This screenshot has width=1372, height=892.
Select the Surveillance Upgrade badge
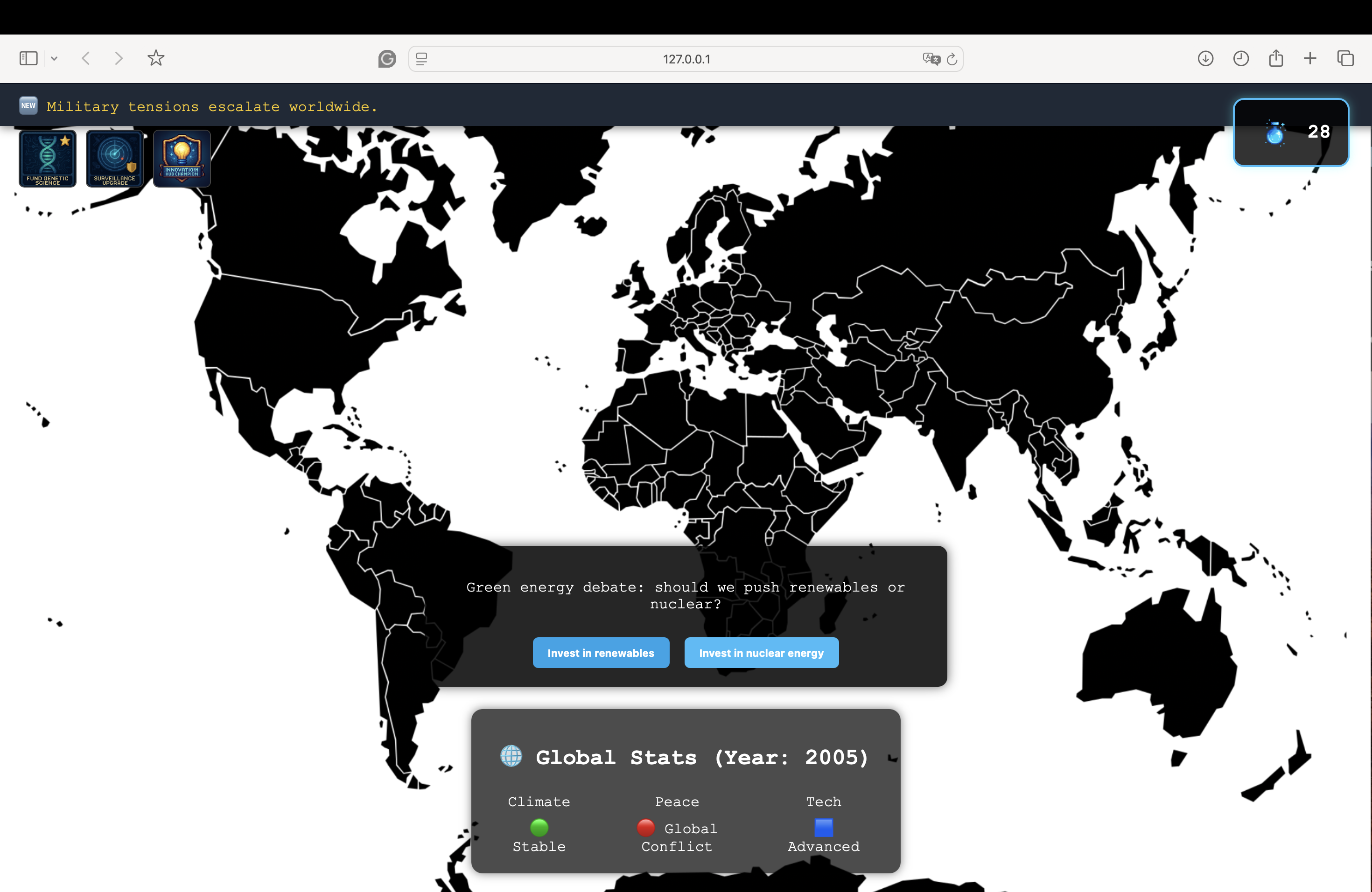(x=115, y=159)
